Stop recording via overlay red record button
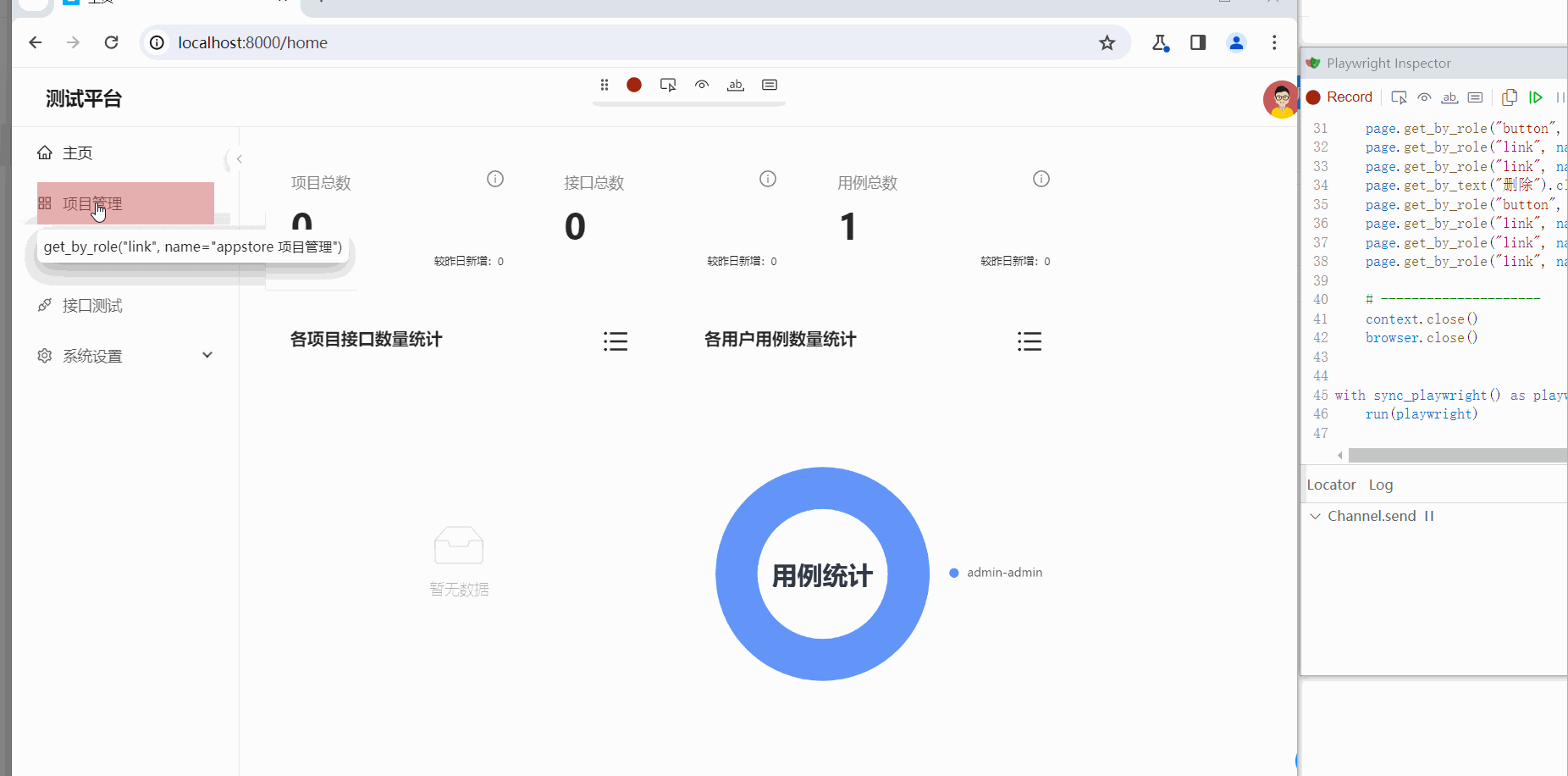This screenshot has width=1568, height=776. 634,85
